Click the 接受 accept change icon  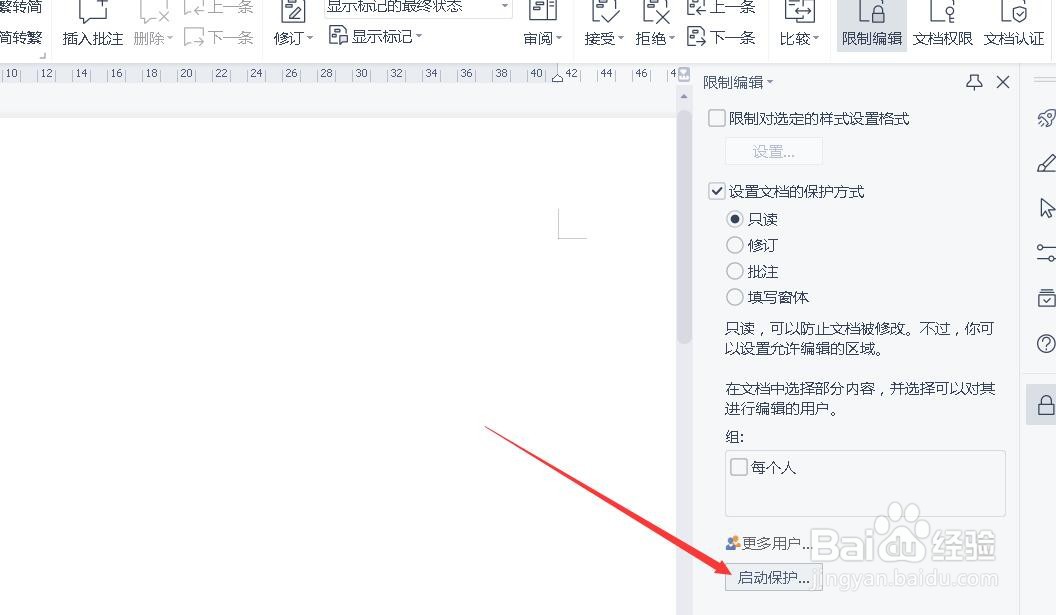click(605, 11)
